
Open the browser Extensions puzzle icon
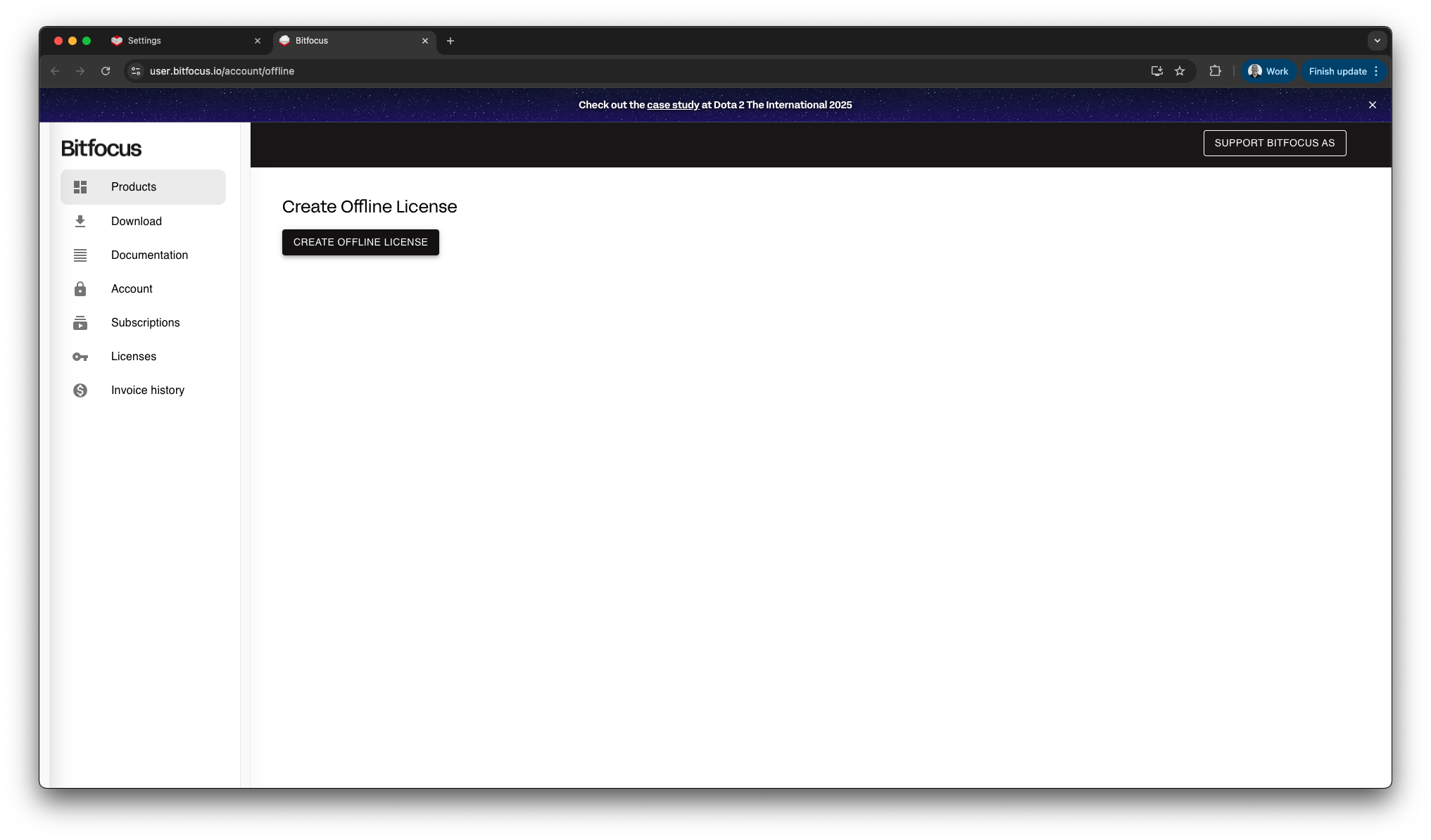click(1215, 71)
